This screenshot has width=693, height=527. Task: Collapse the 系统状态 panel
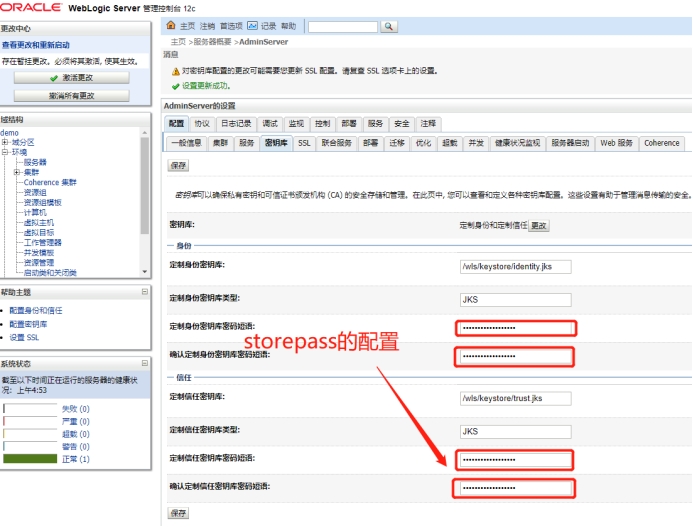(145, 363)
